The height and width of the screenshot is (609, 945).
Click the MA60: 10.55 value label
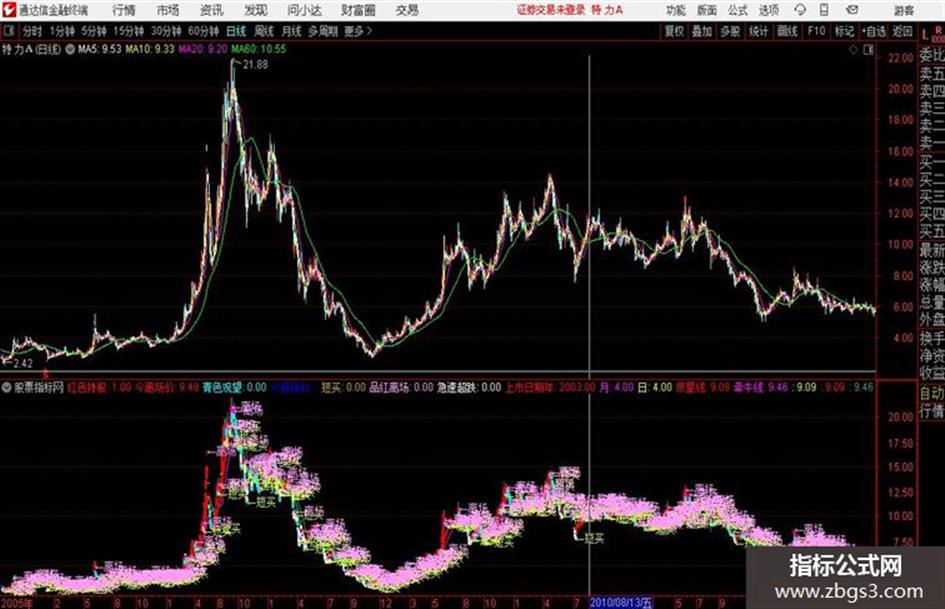(x=259, y=49)
